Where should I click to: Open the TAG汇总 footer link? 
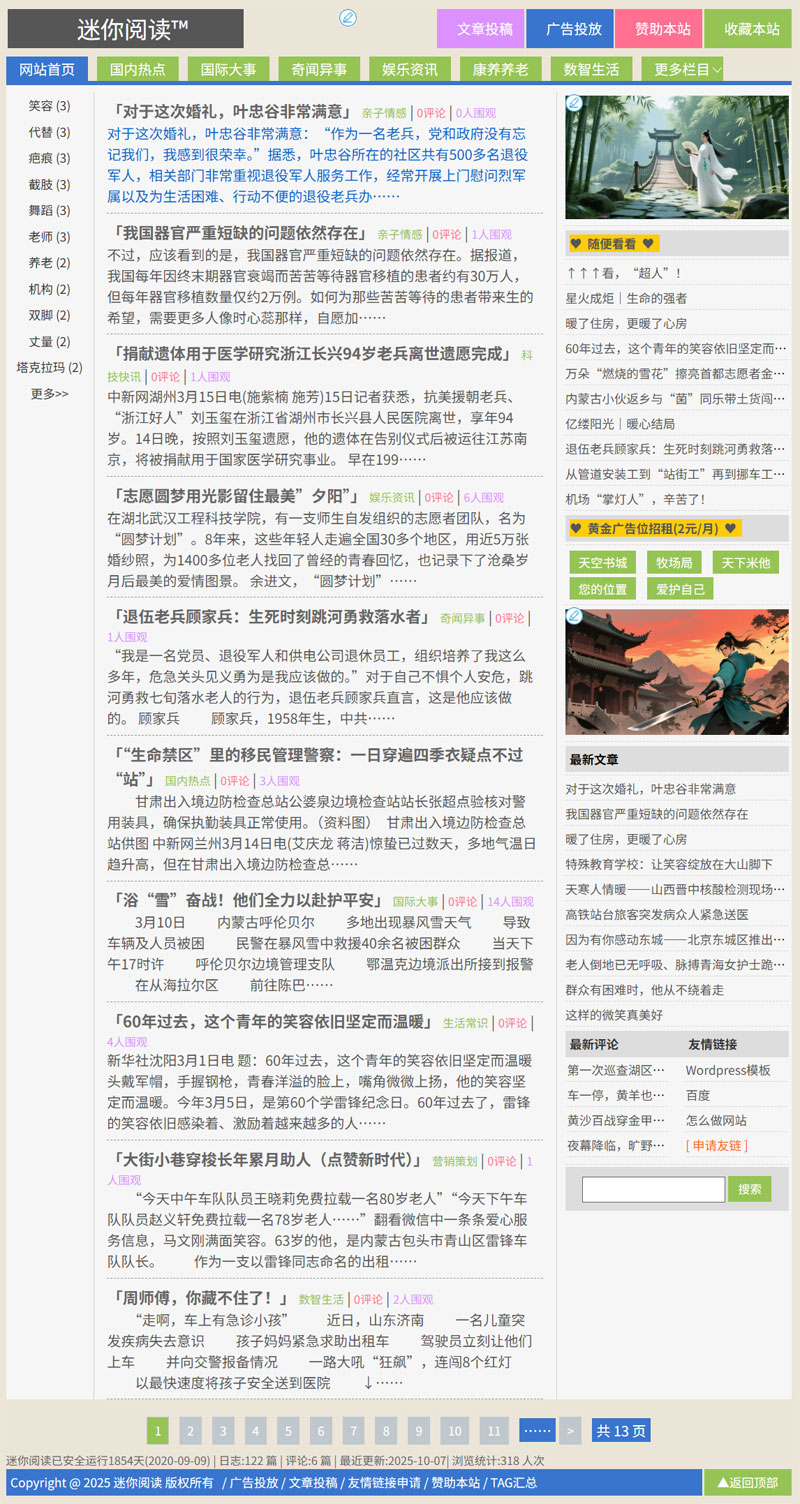513,1483
